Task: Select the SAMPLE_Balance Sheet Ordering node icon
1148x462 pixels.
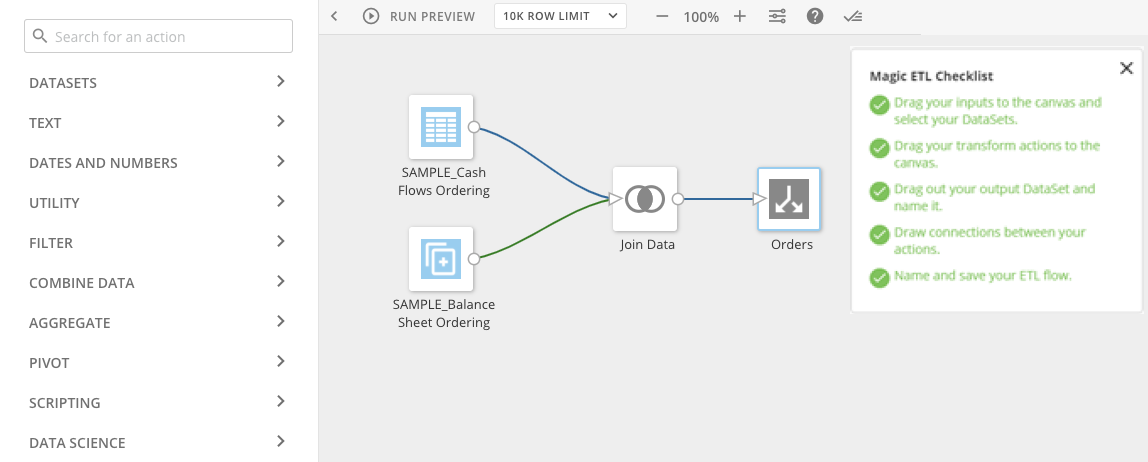Action: coord(441,258)
